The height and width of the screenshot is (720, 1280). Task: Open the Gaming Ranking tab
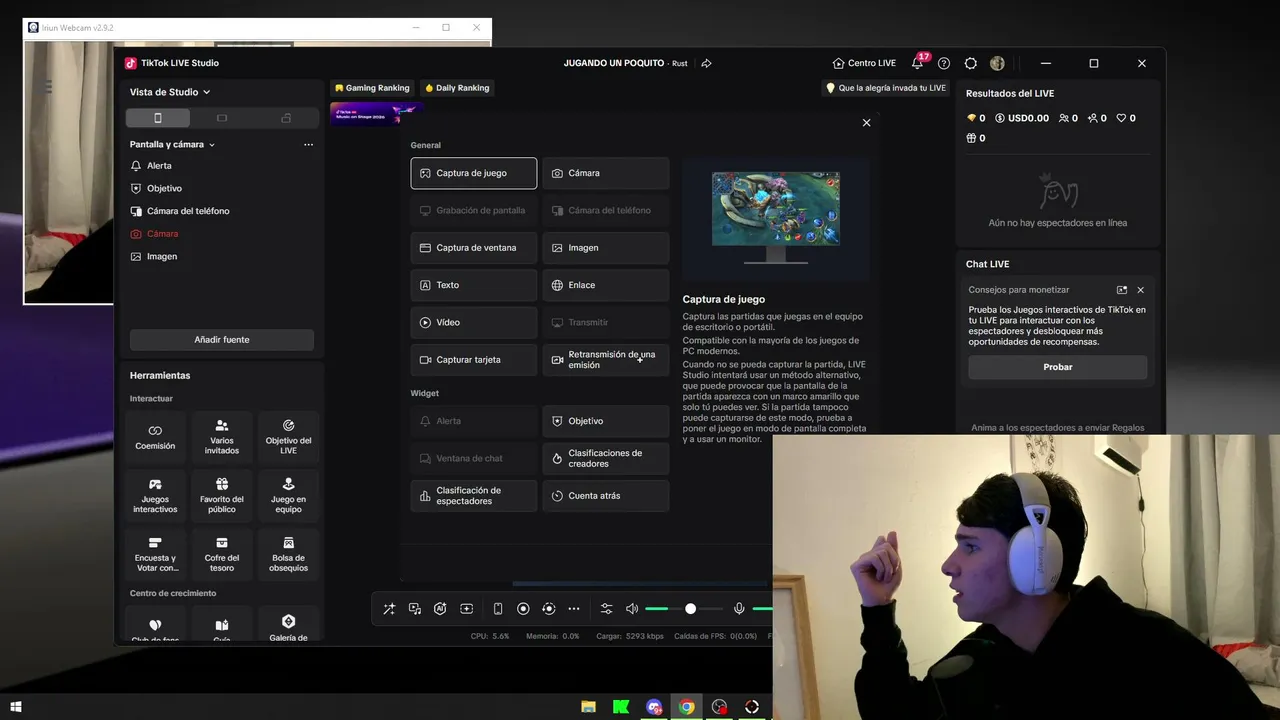coord(372,88)
